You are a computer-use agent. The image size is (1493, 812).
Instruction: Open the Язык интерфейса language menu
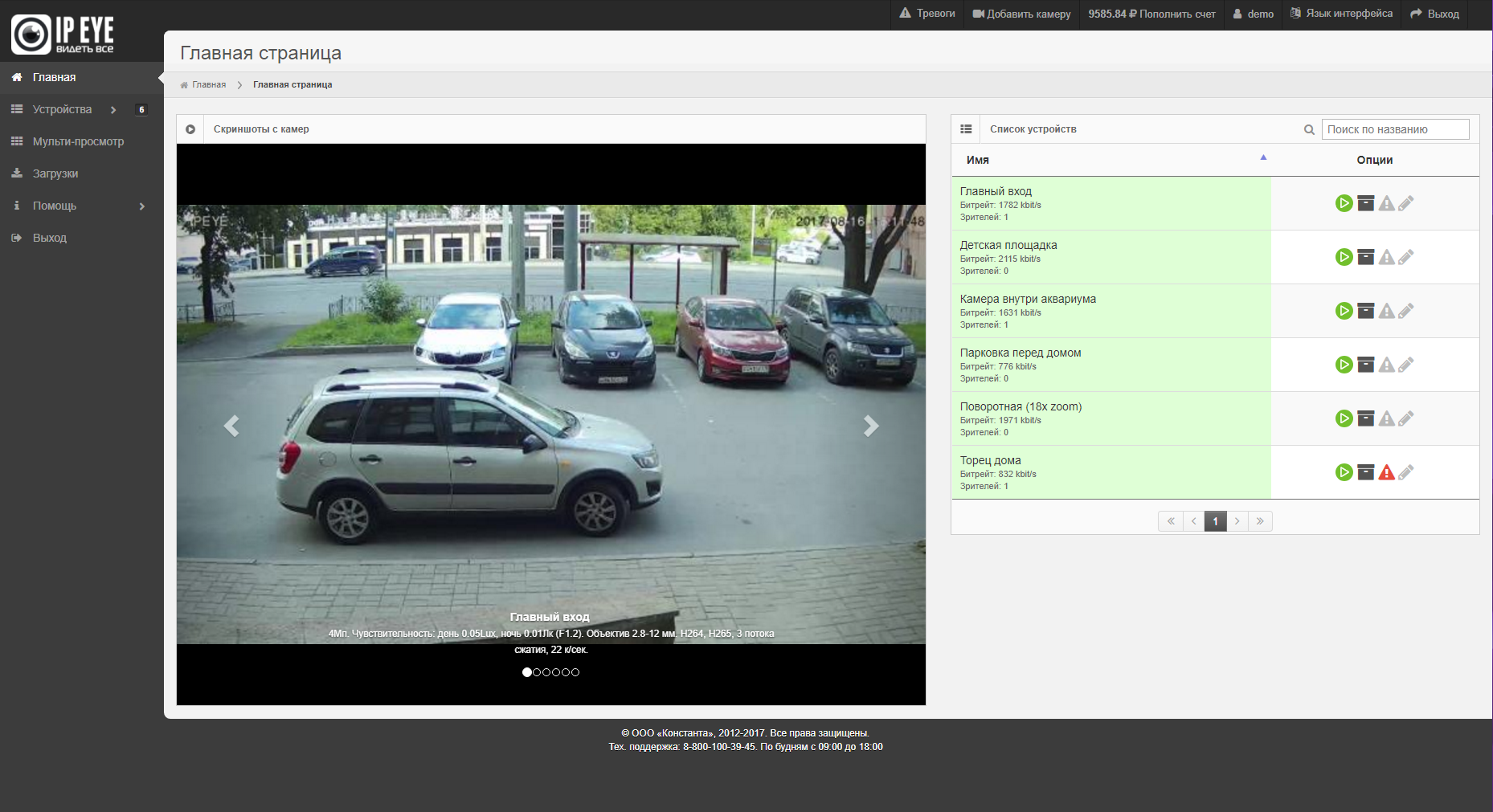pos(1341,14)
